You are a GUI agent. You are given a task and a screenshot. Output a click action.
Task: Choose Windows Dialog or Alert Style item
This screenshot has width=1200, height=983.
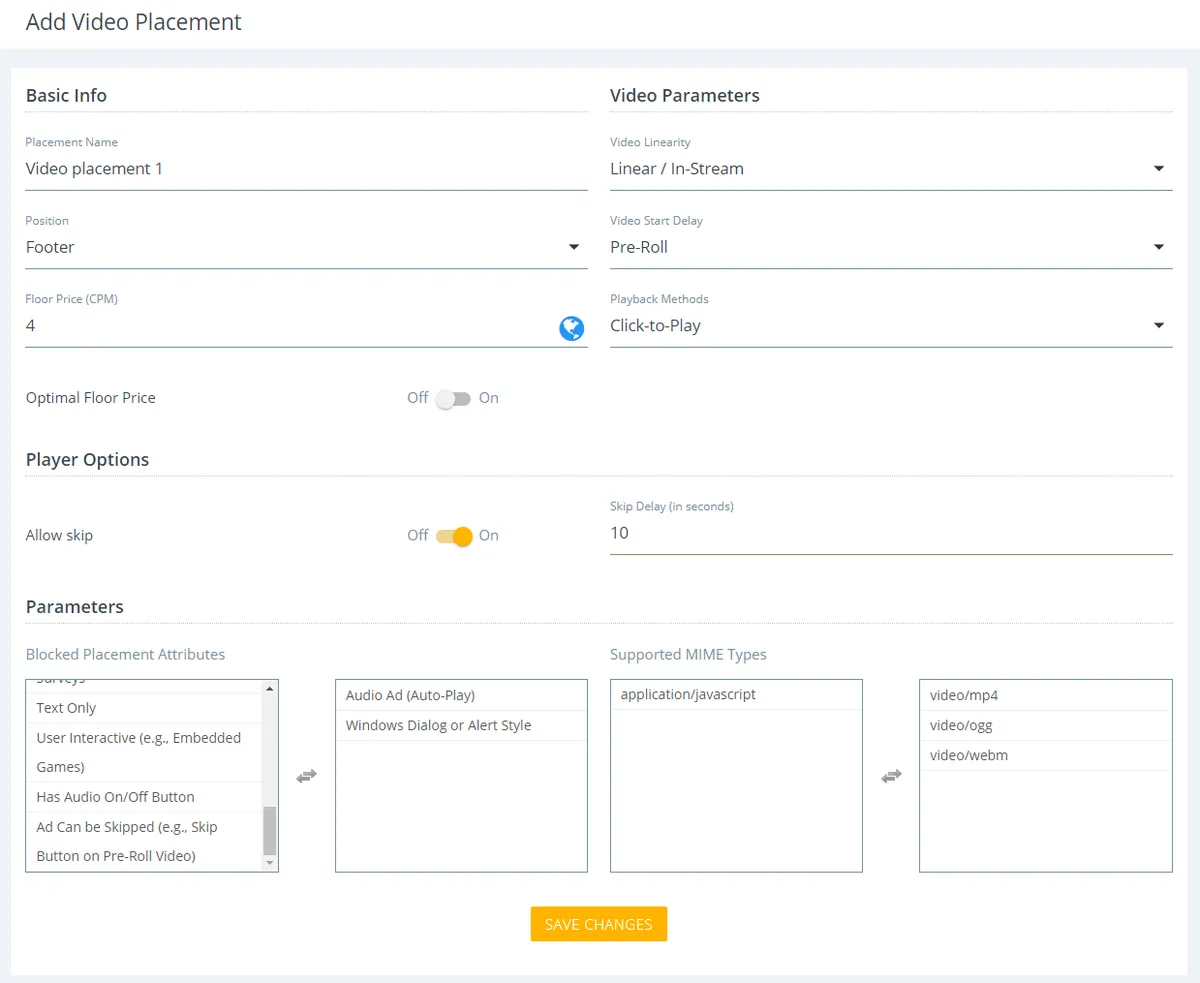[438, 725]
